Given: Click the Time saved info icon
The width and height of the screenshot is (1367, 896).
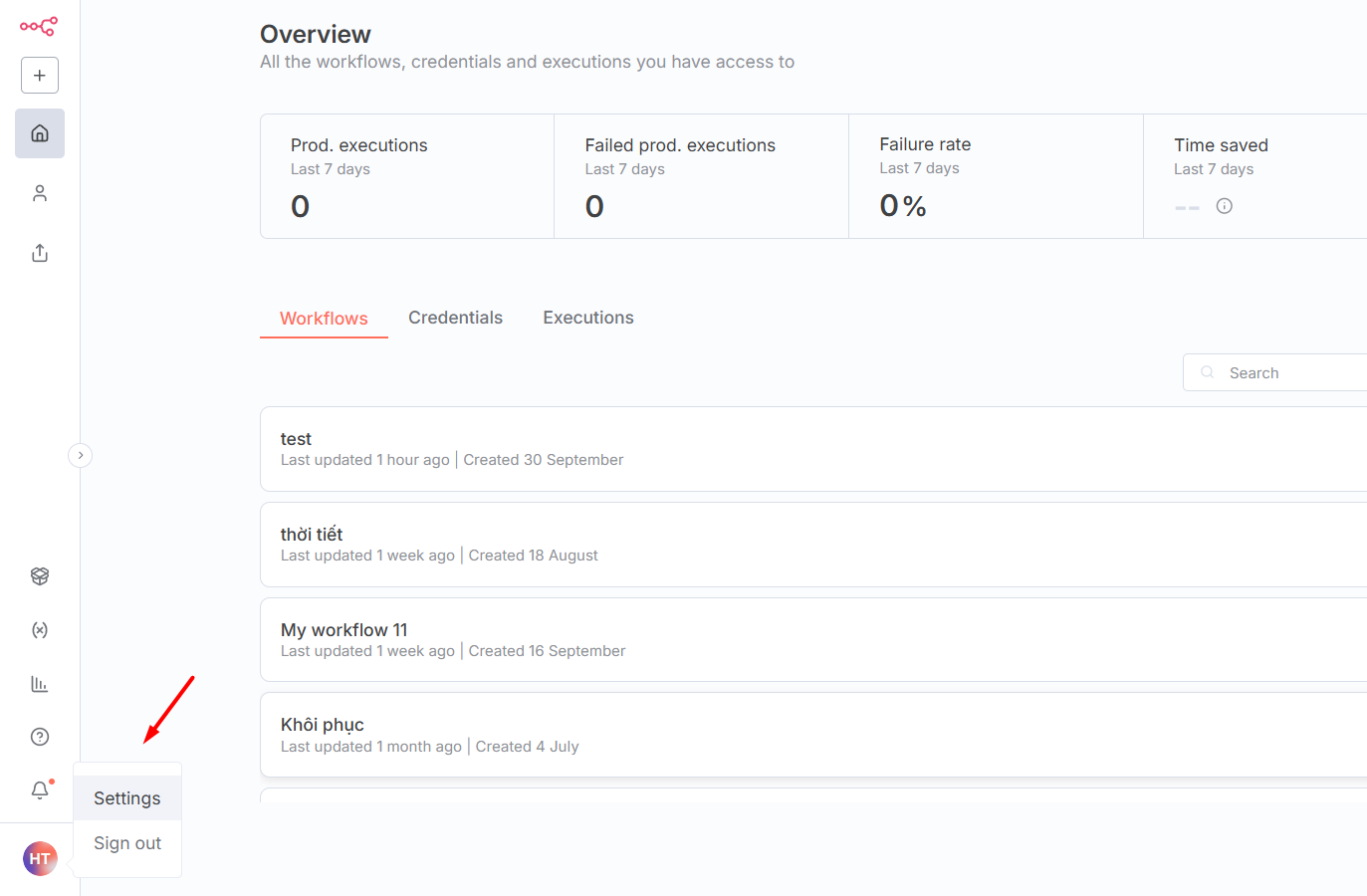Looking at the screenshot, I should 1225,206.
